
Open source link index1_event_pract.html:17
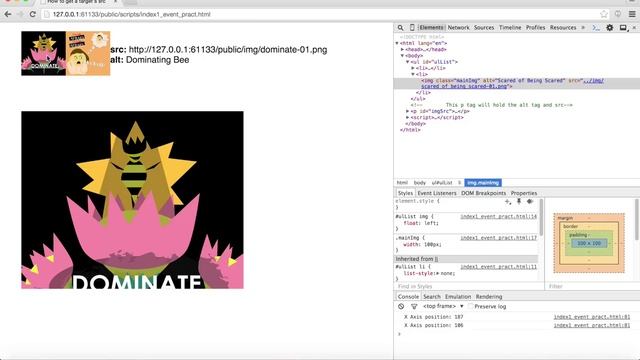498,238
